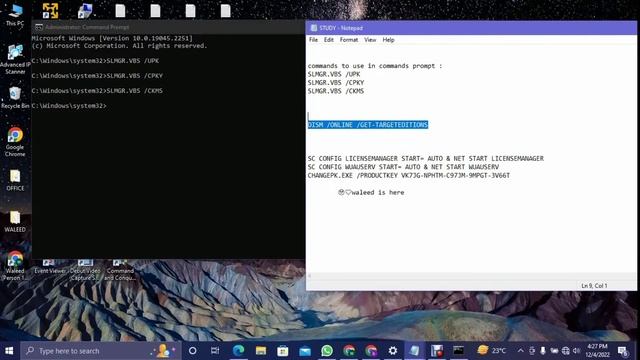Screen dimensions: 640x360
Task: Click the 'waleed is here' text in Notepad
Action: pos(378,192)
